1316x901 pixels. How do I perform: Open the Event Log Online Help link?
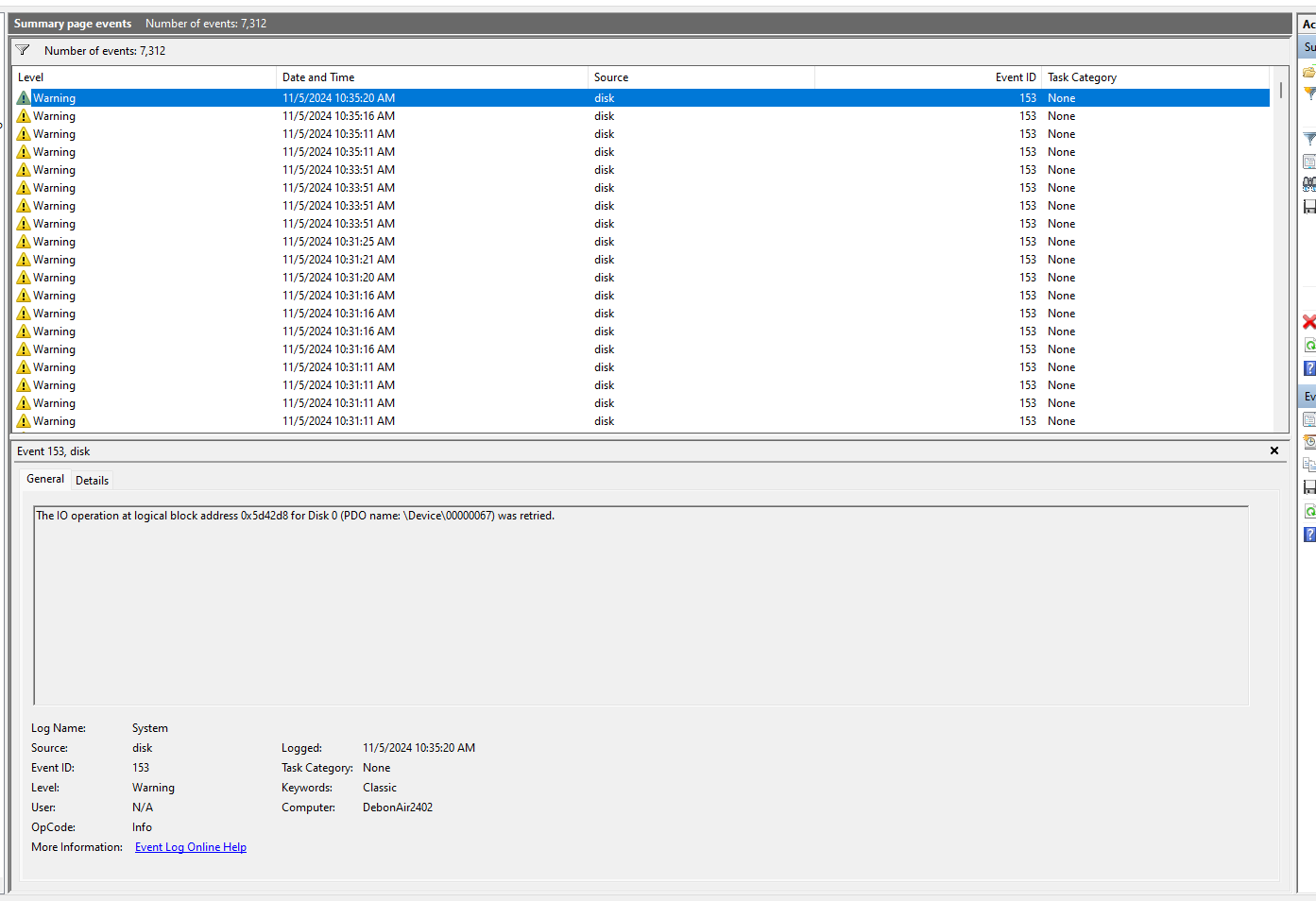click(x=190, y=847)
